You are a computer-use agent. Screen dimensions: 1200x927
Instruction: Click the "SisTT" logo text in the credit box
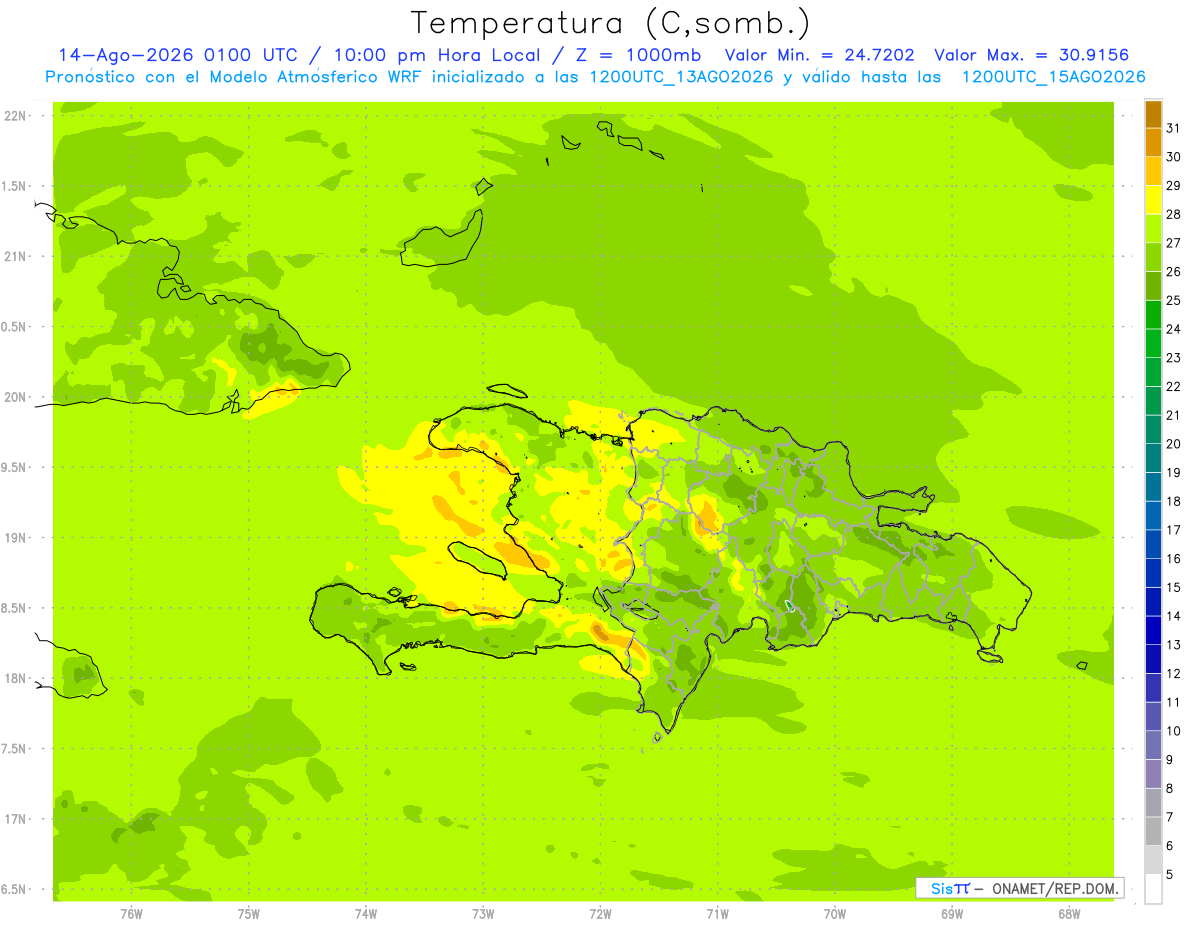pyautogui.click(x=949, y=888)
